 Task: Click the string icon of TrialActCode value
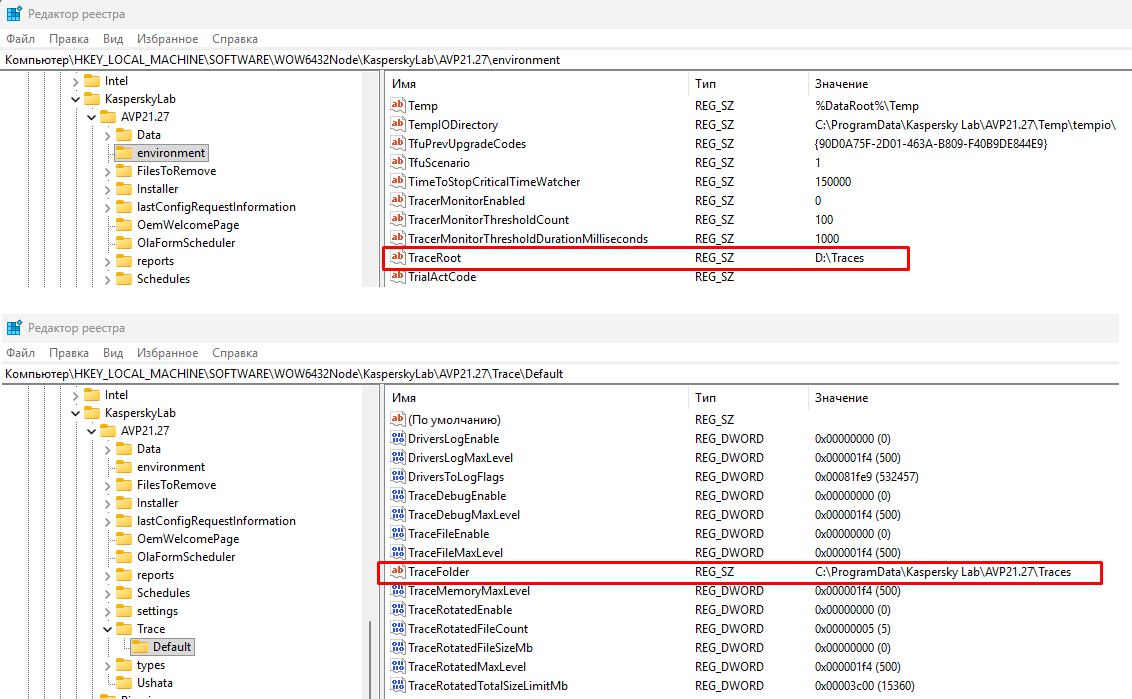click(398, 276)
